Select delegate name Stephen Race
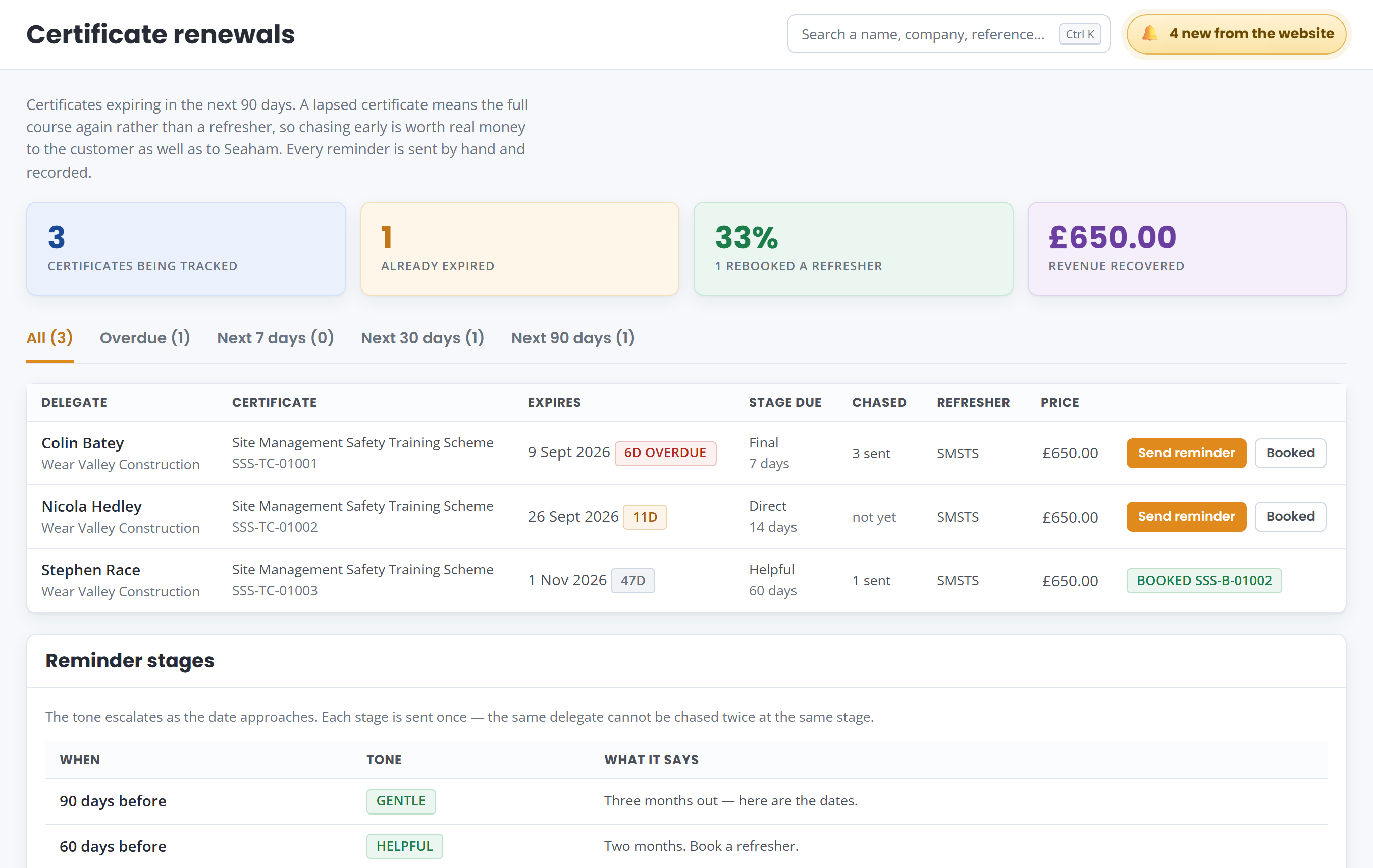Viewport: 1373px width, 868px height. click(91, 570)
